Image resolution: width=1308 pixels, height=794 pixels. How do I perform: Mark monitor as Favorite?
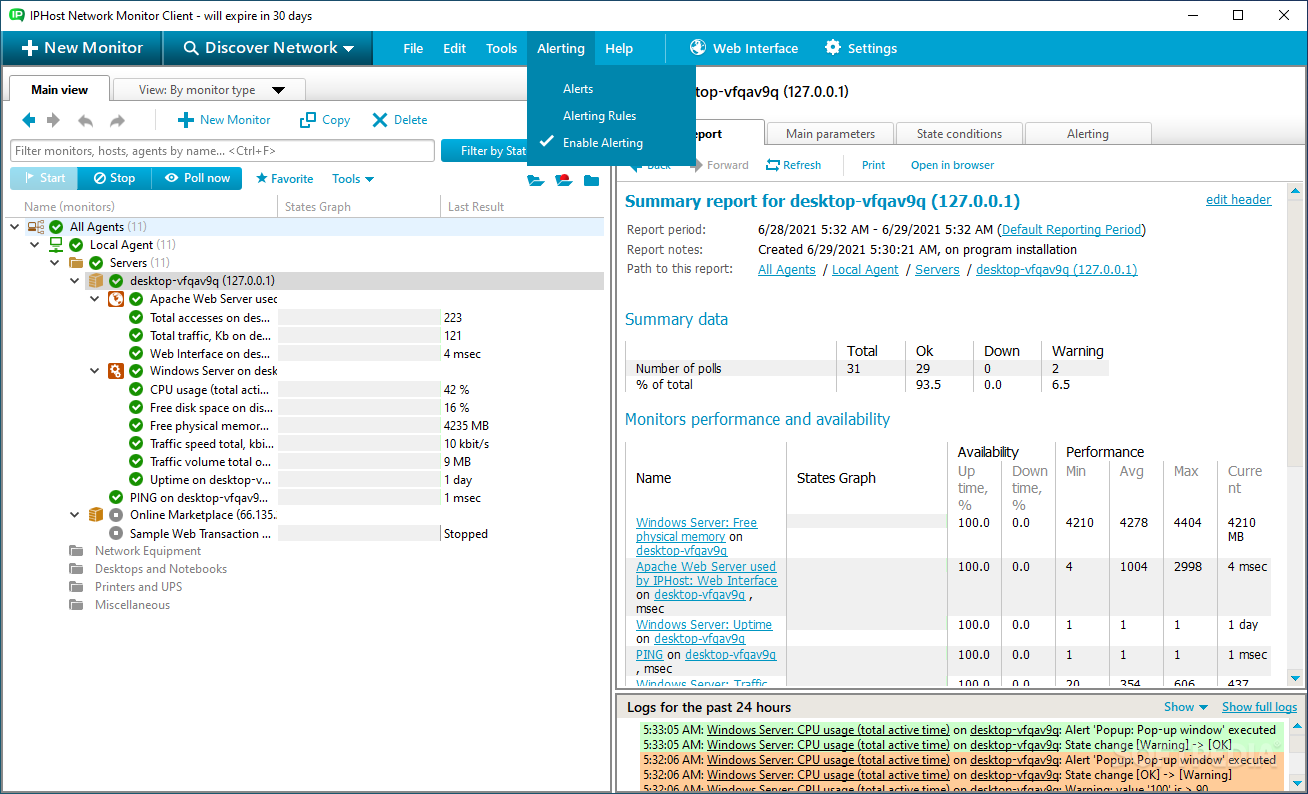[x=284, y=179]
